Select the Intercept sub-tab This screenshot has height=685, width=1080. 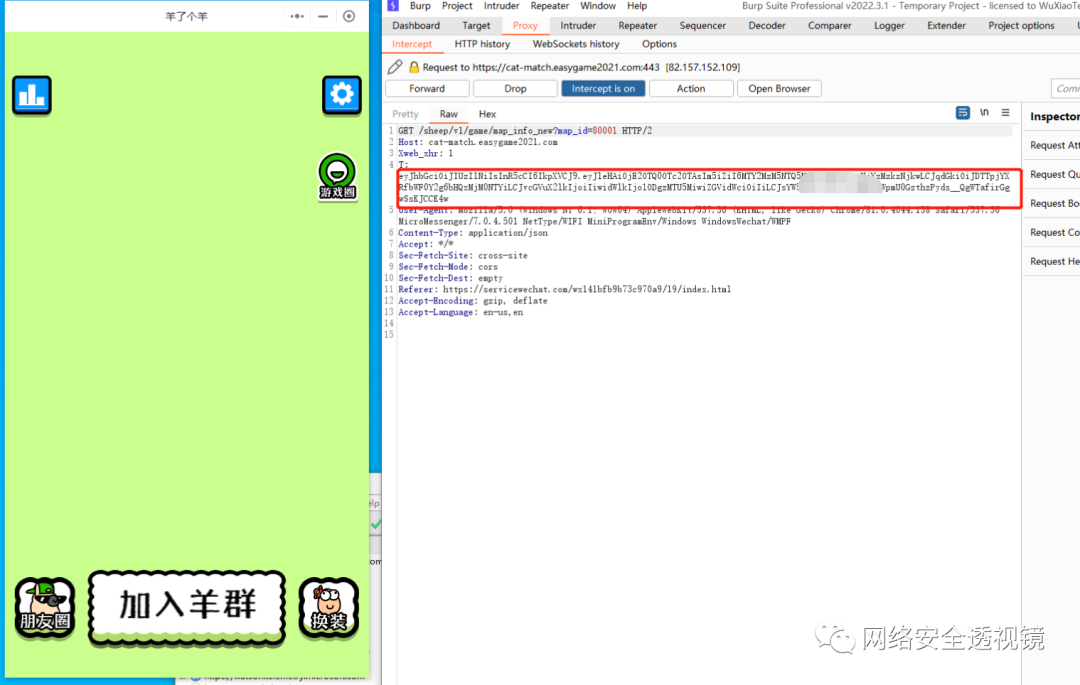(x=412, y=44)
